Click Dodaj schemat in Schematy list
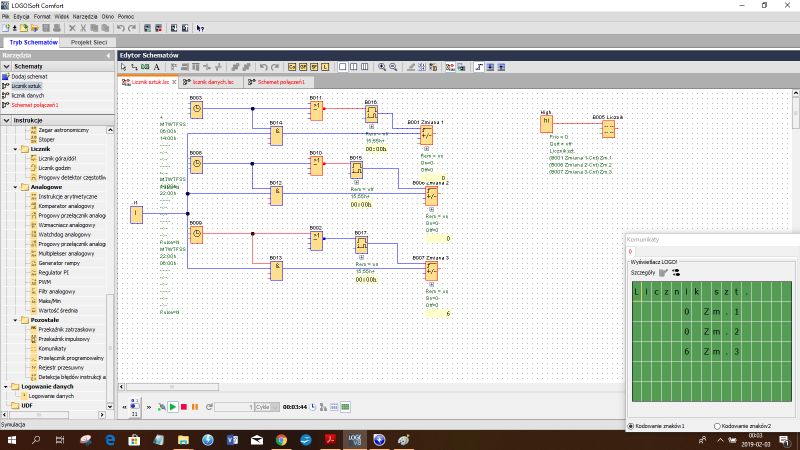 (x=29, y=77)
